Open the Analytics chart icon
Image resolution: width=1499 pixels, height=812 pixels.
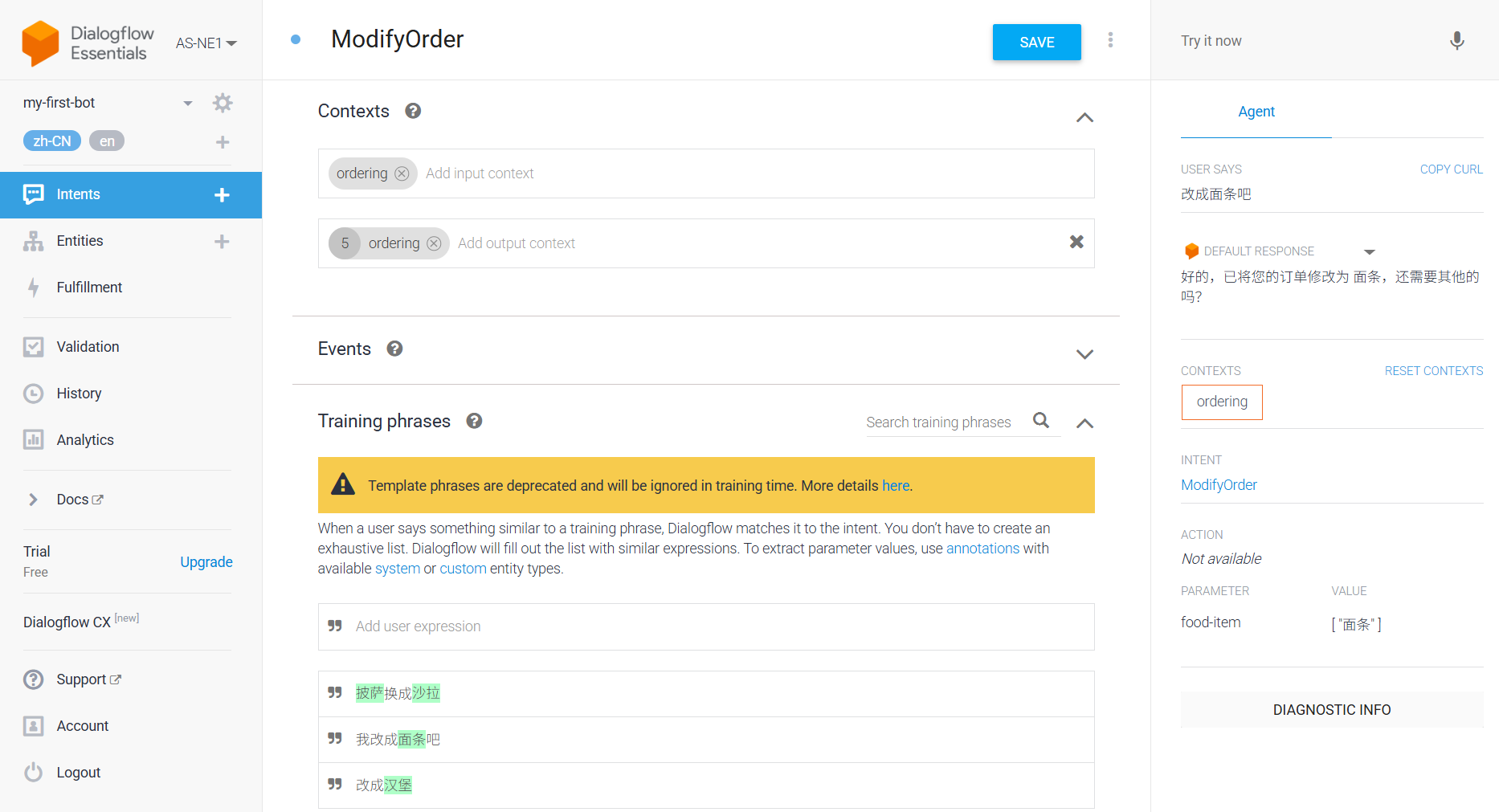coord(34,440)
